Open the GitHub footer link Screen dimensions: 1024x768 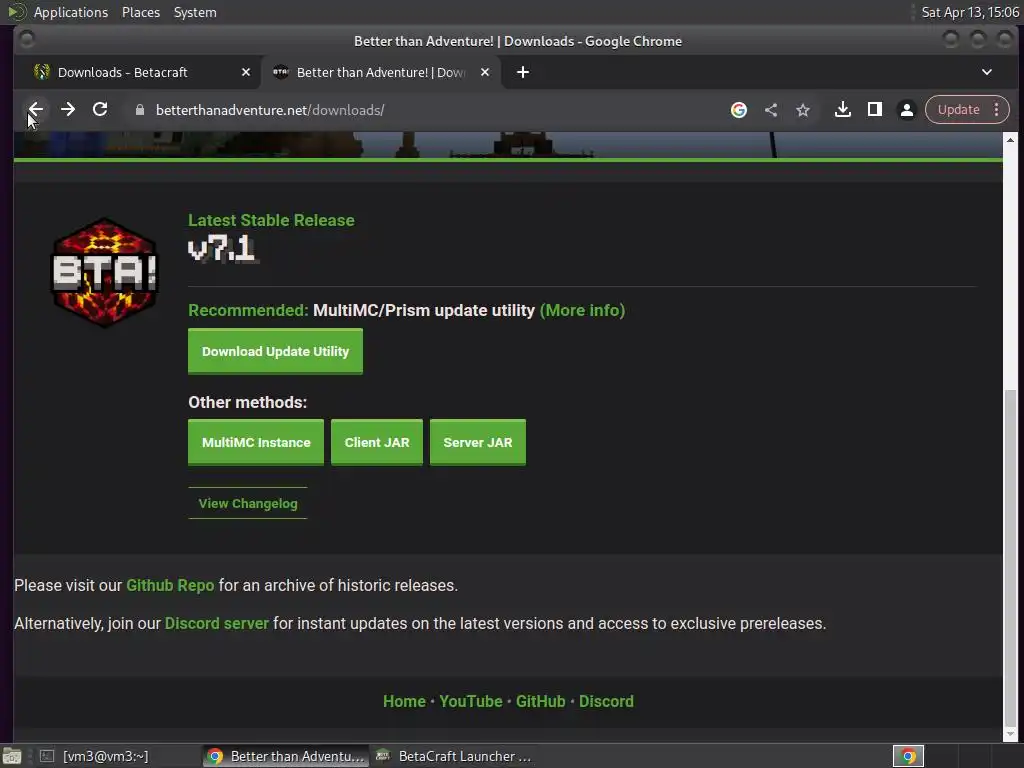click(x=540, y=701)
